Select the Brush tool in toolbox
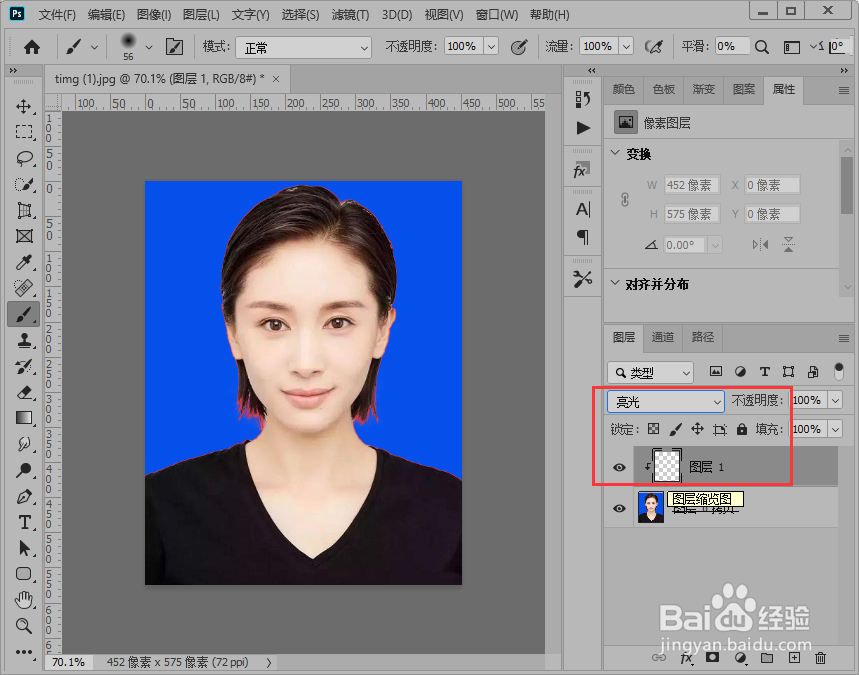Screen dimensions: 859x675 tap(24, 314)
